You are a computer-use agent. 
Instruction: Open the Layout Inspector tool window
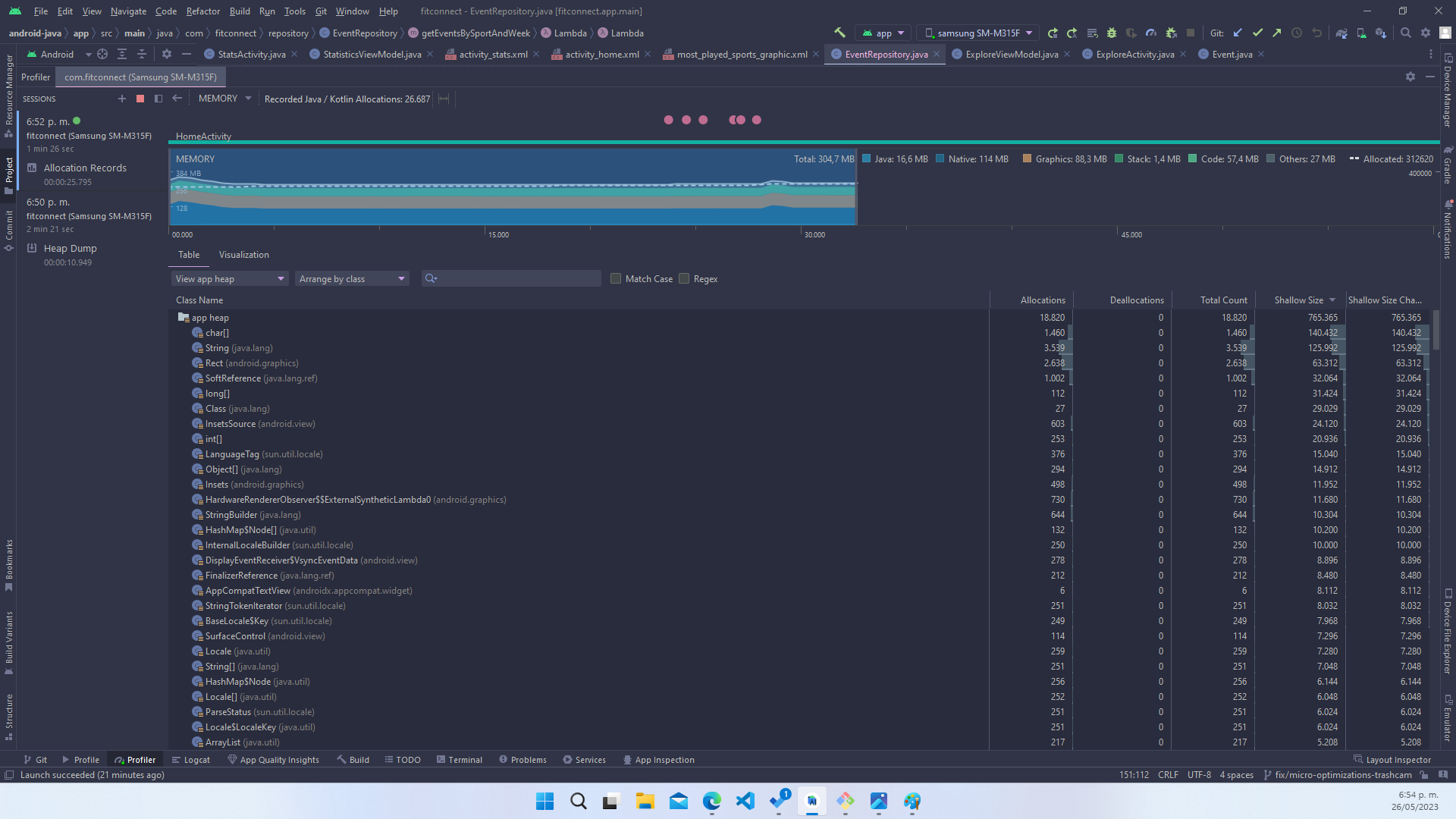tap(1392, 760)
